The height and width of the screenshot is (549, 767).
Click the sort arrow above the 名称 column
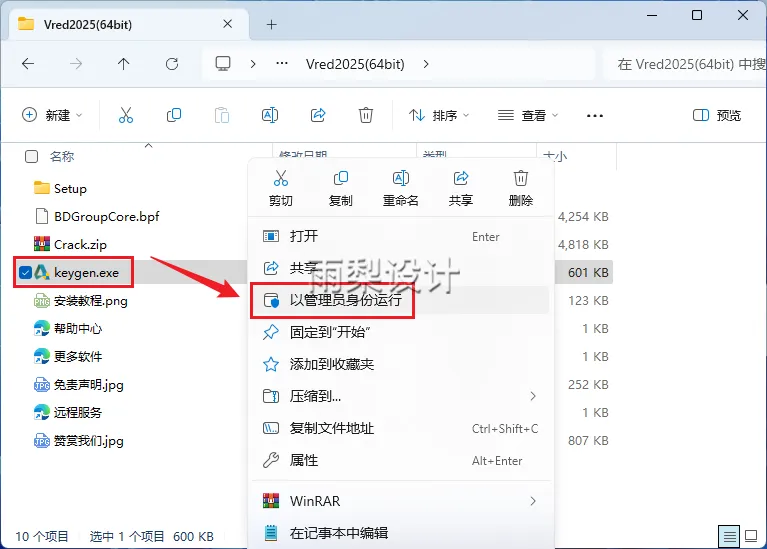149,145
